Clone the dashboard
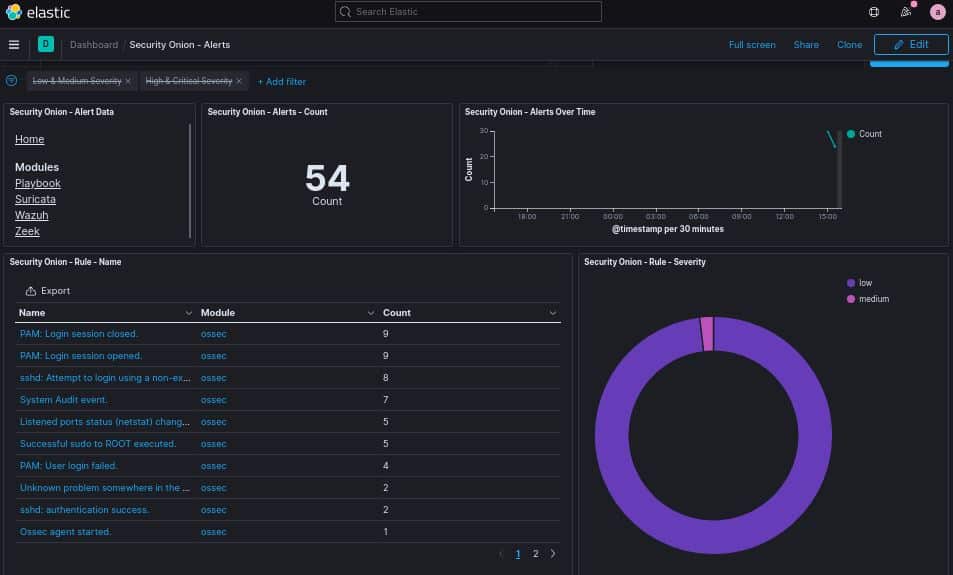 point(849,44)
